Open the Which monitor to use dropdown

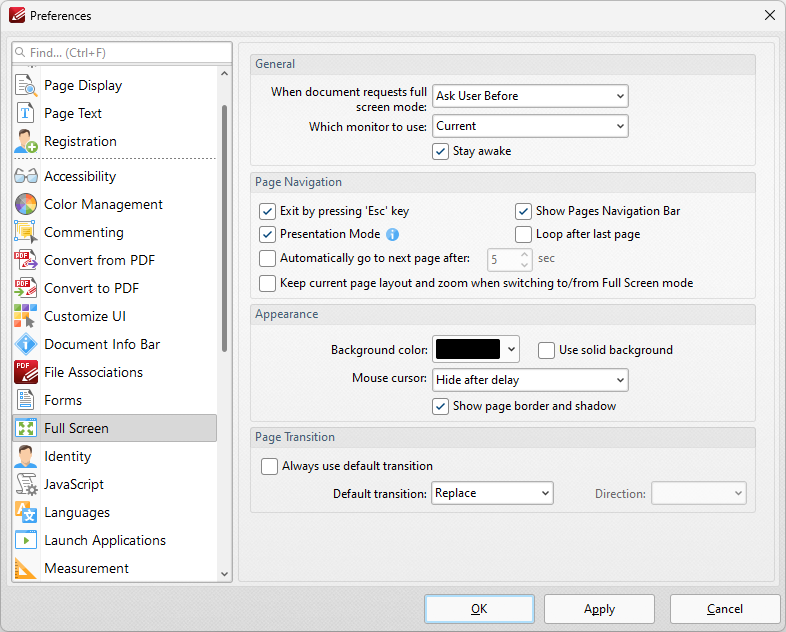tap(530, 126)
